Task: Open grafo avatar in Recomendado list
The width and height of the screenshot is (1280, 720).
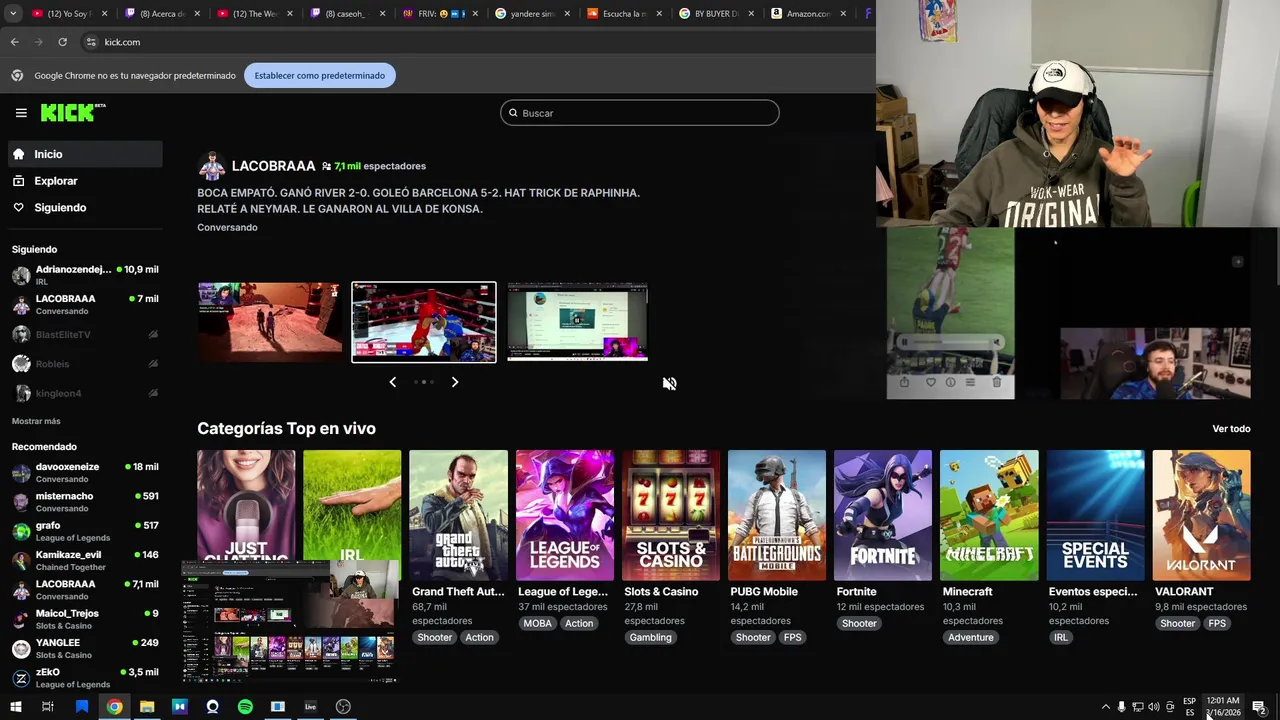Action: click(21, 531)
